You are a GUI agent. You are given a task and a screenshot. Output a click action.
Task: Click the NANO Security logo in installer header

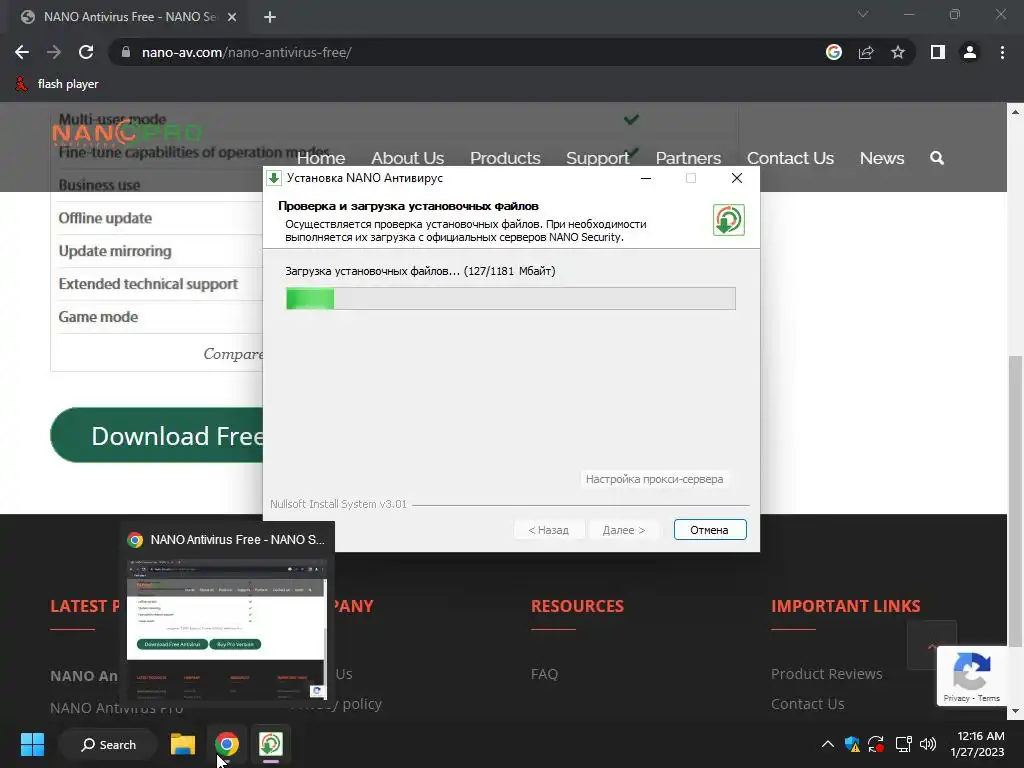[729, 220]
